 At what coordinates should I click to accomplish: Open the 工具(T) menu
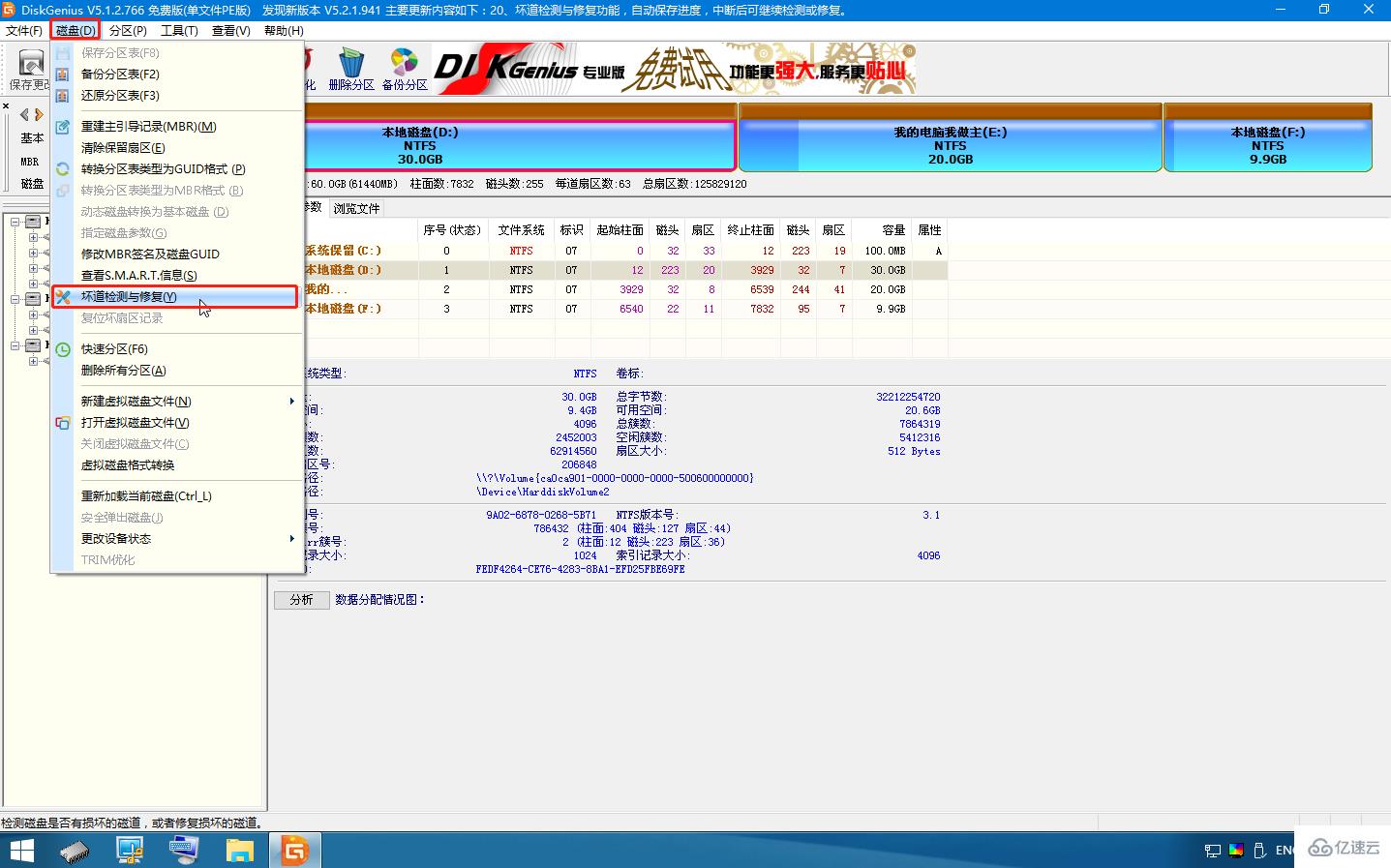(179, 30)
